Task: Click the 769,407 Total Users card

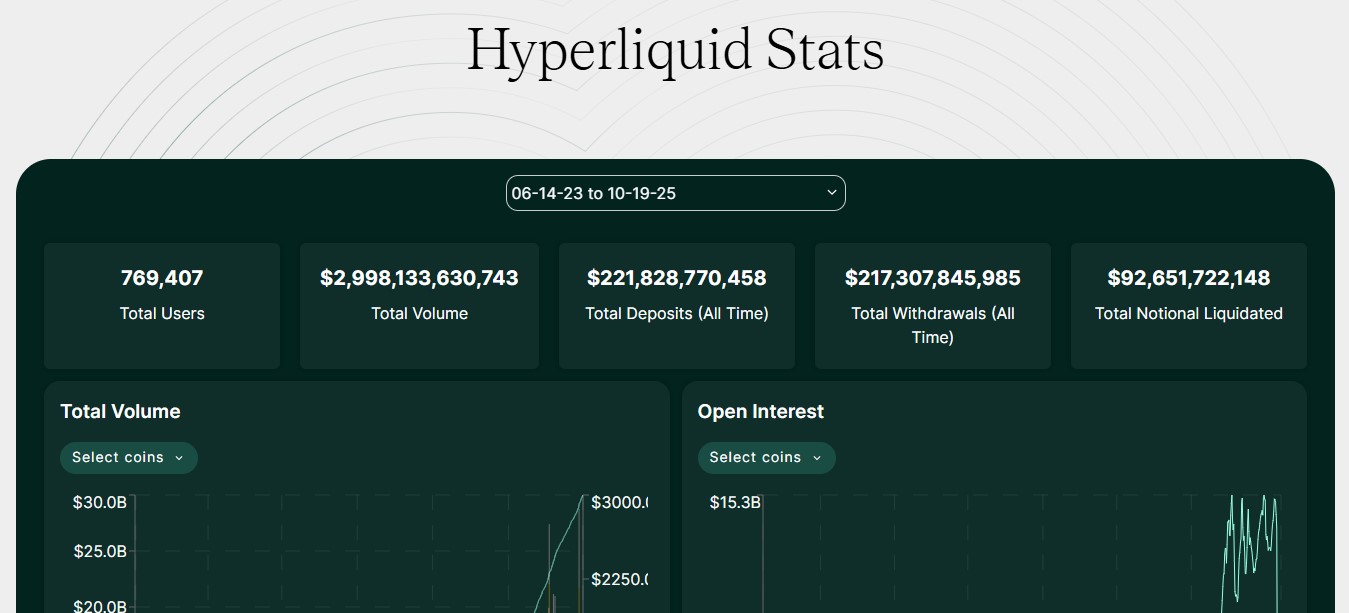Action: click(162, 305)
